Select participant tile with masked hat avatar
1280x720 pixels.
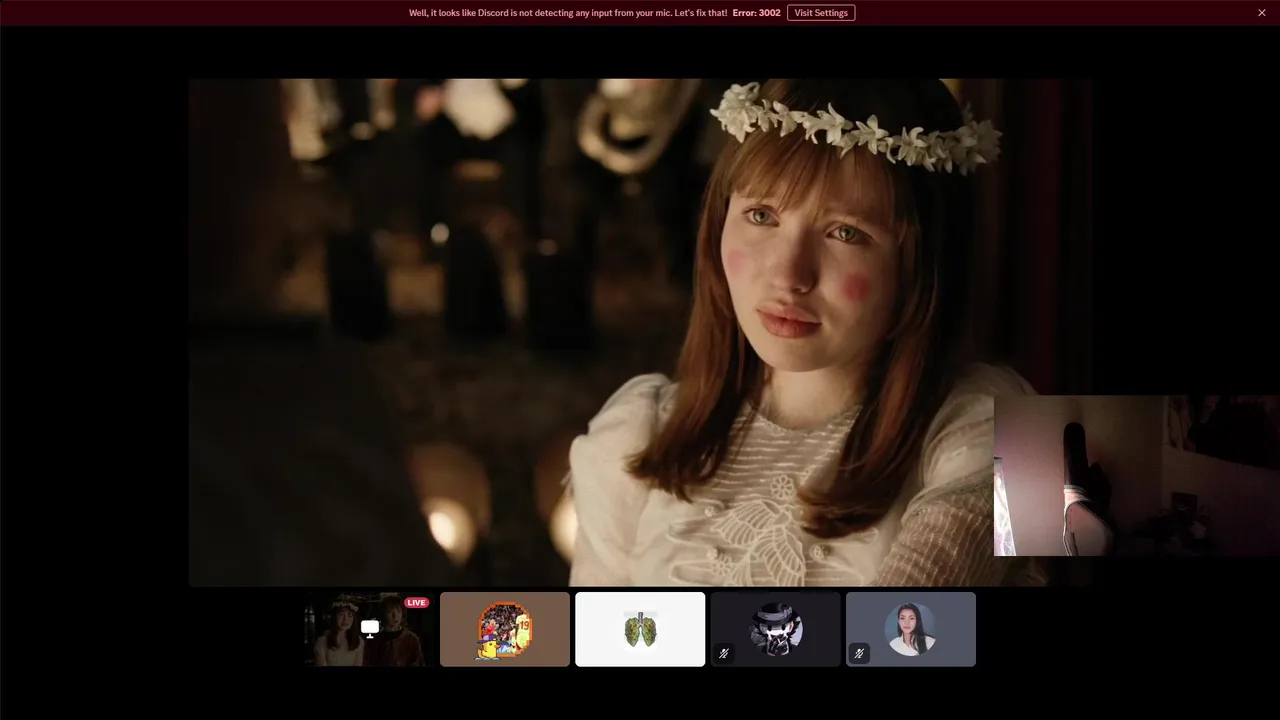(x=776, y=629)
